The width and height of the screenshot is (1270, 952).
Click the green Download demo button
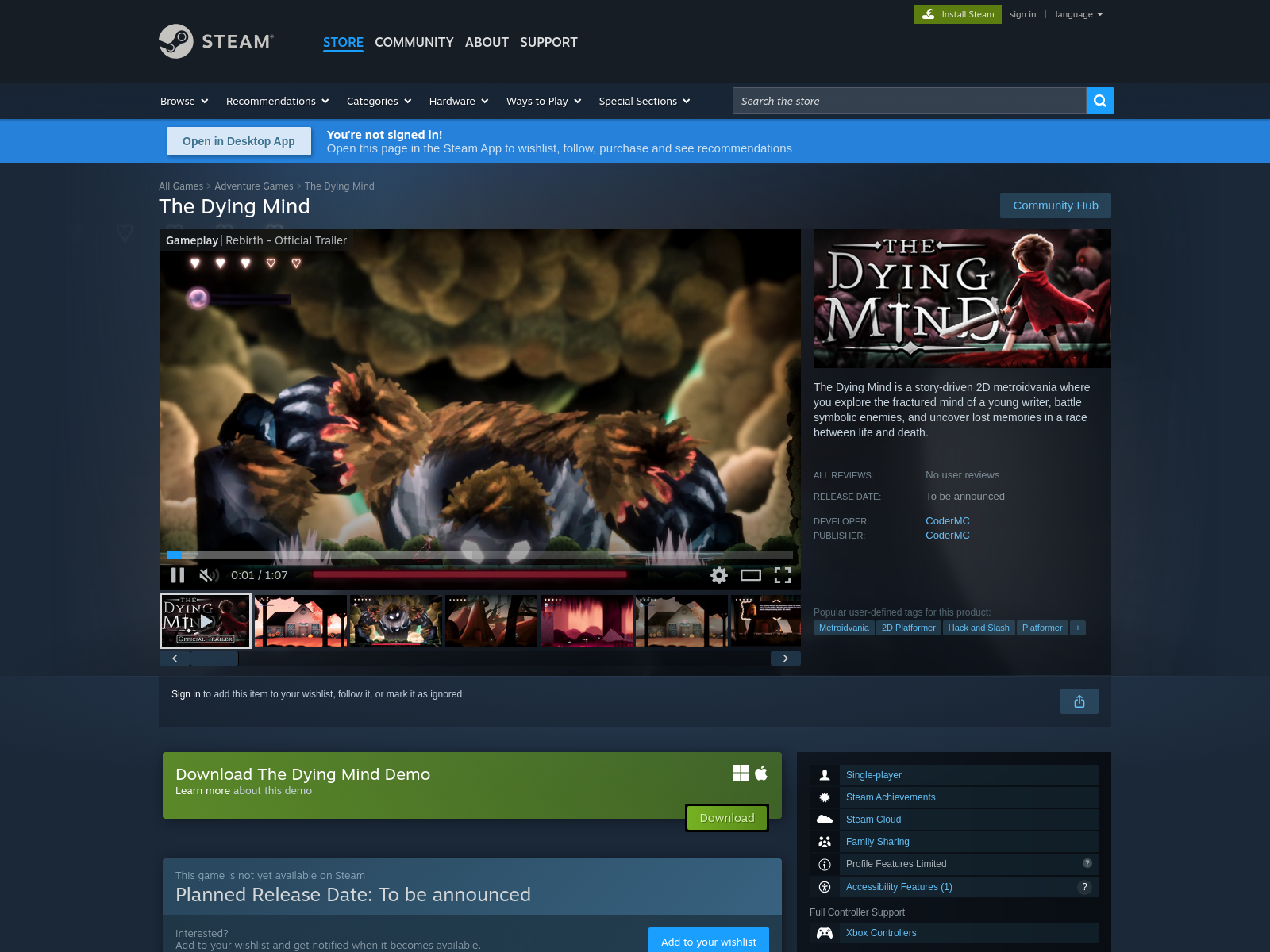727,818
